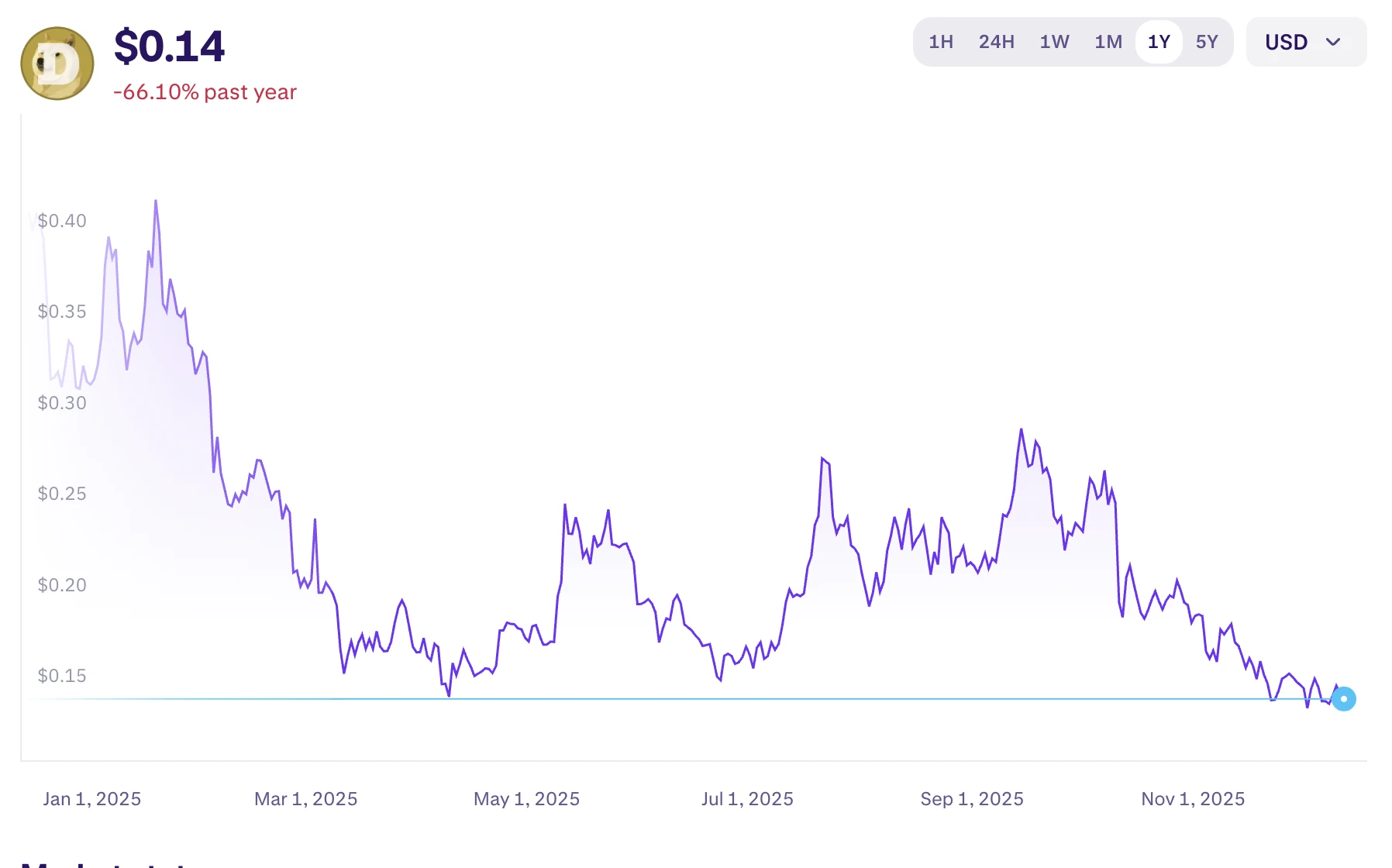This screenshot has width=1392, height=868.
Task: Show the 1W price chart
Action: (1054, 42)
